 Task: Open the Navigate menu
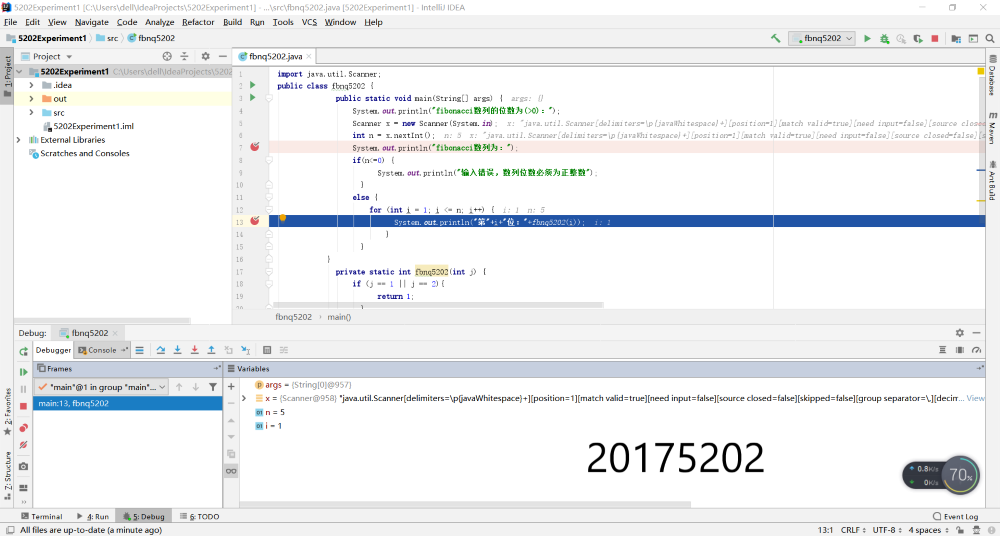[x=91, y=22]
